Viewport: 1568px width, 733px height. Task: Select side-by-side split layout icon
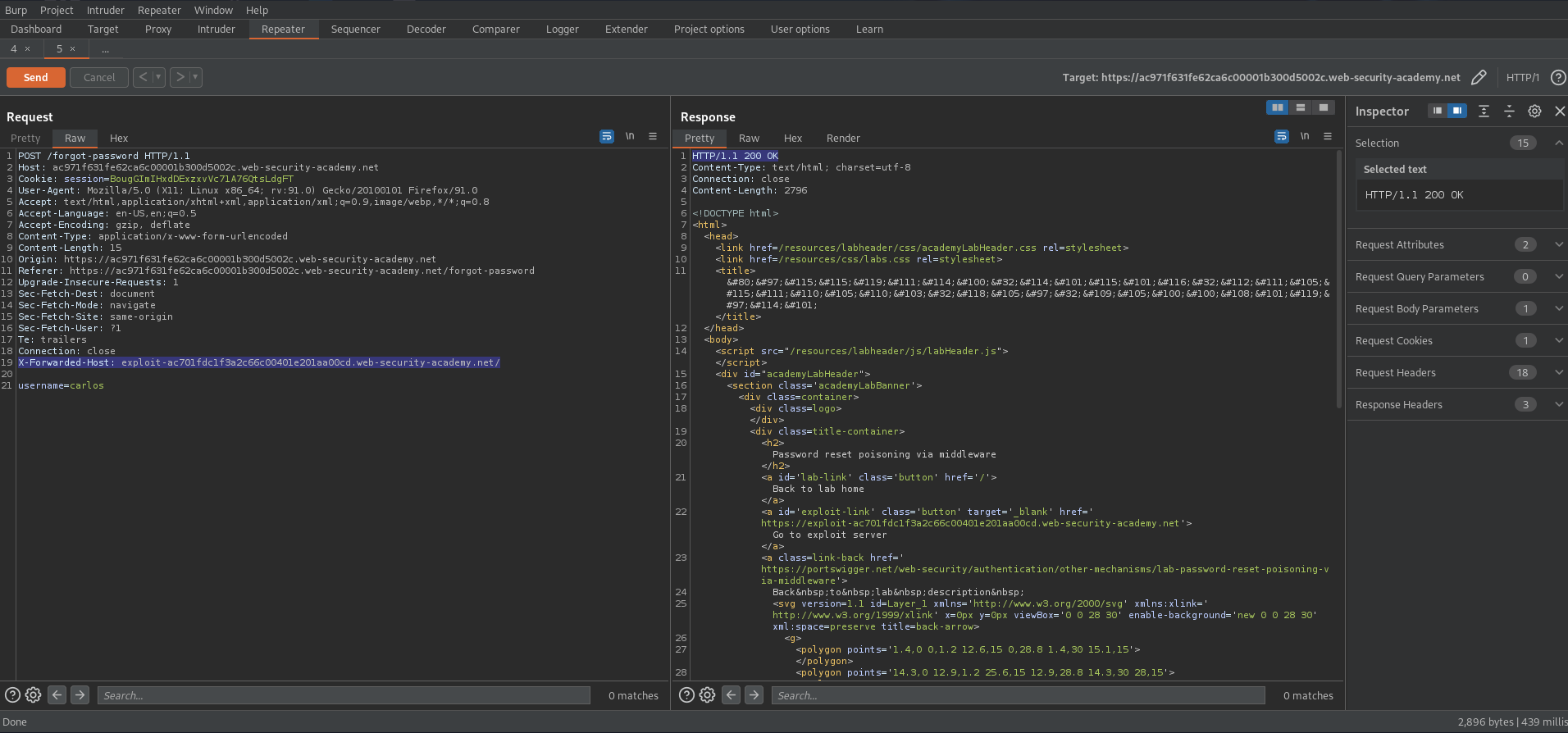tap(1278, 107)
